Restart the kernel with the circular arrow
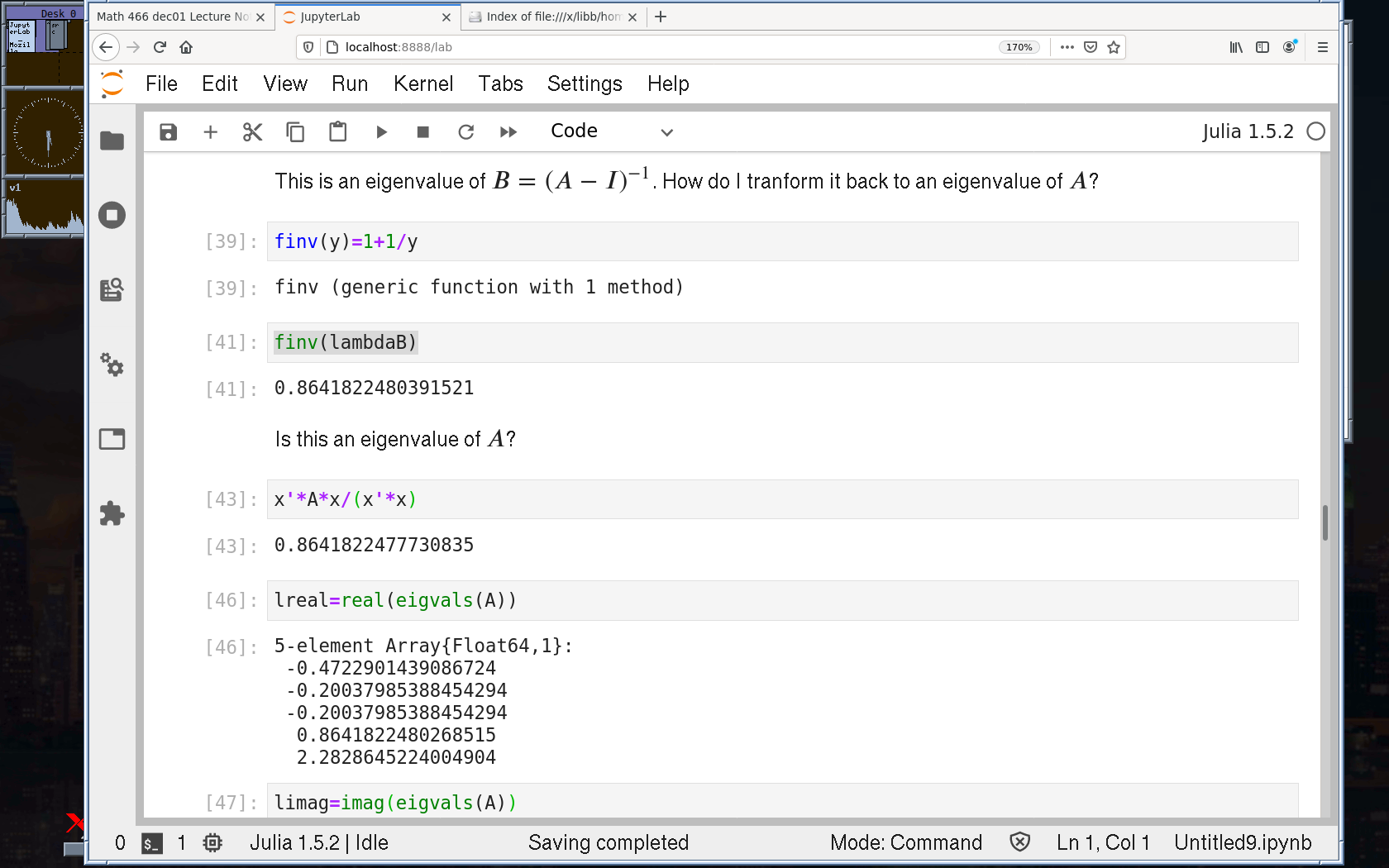Viewport: 1389px width, 868px height. [466, 132]
